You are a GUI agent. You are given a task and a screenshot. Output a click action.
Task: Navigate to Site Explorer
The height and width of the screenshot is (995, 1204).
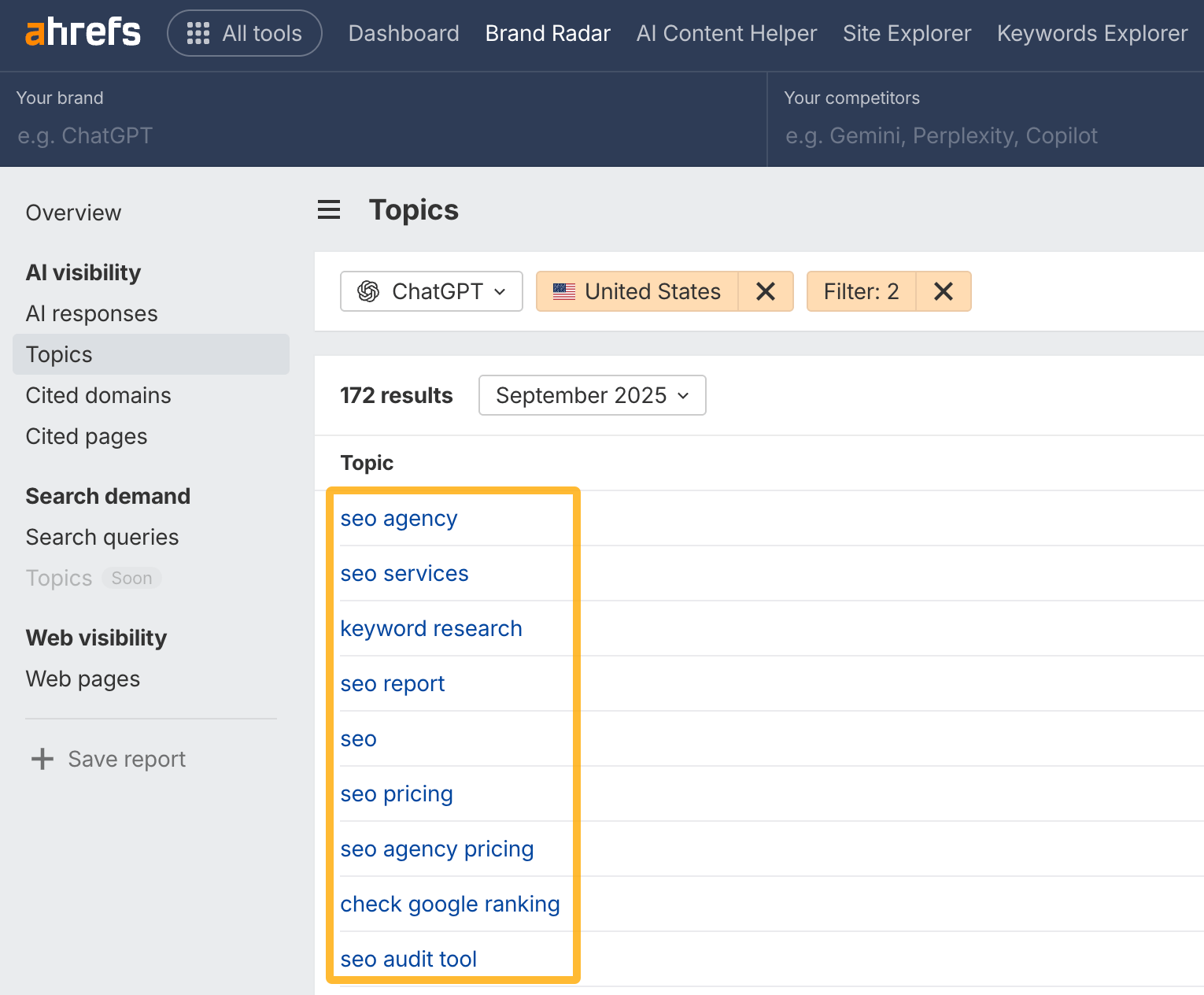pos(907,33)
